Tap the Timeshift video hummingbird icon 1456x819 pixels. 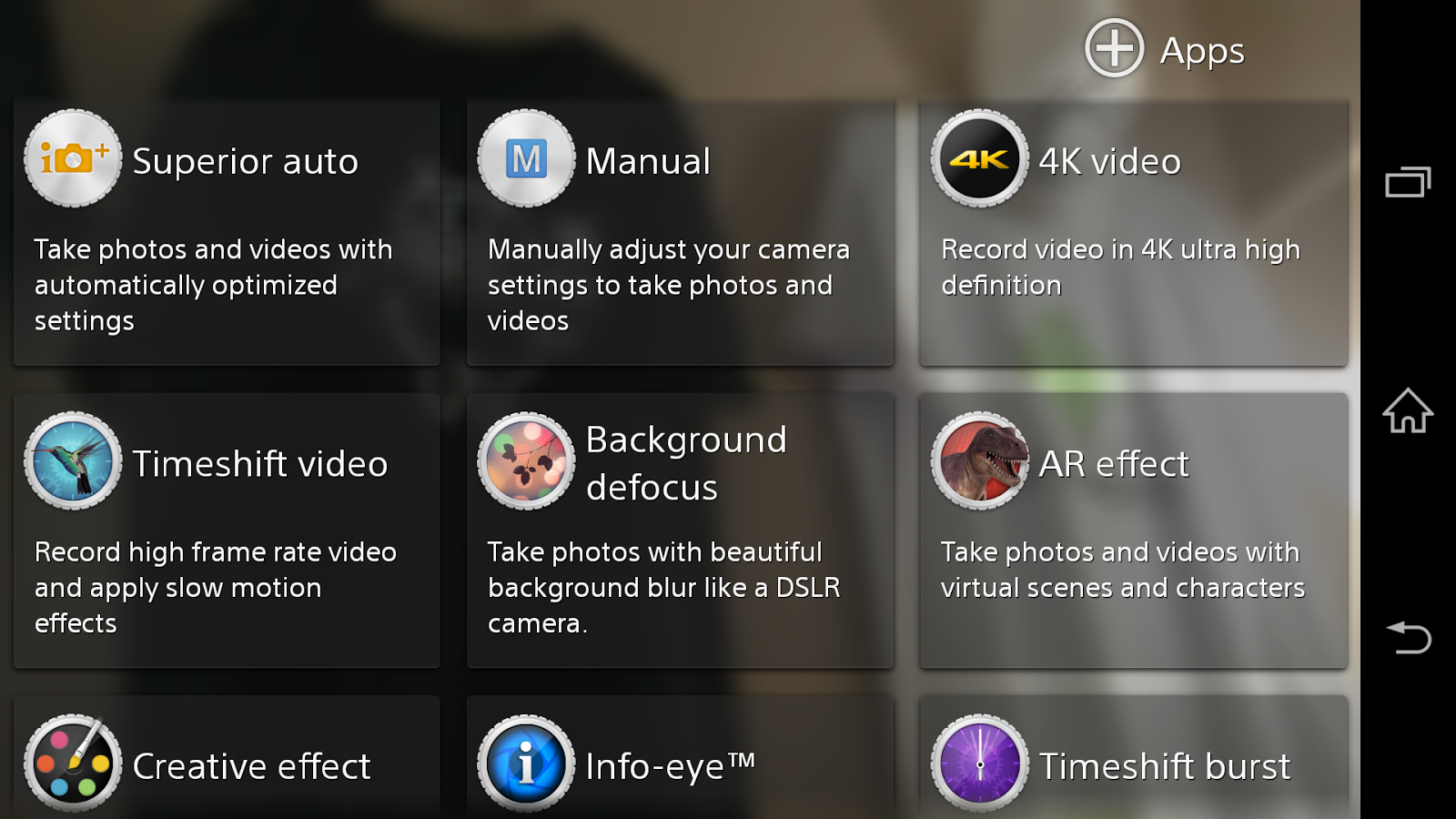[x=73, y=460]
